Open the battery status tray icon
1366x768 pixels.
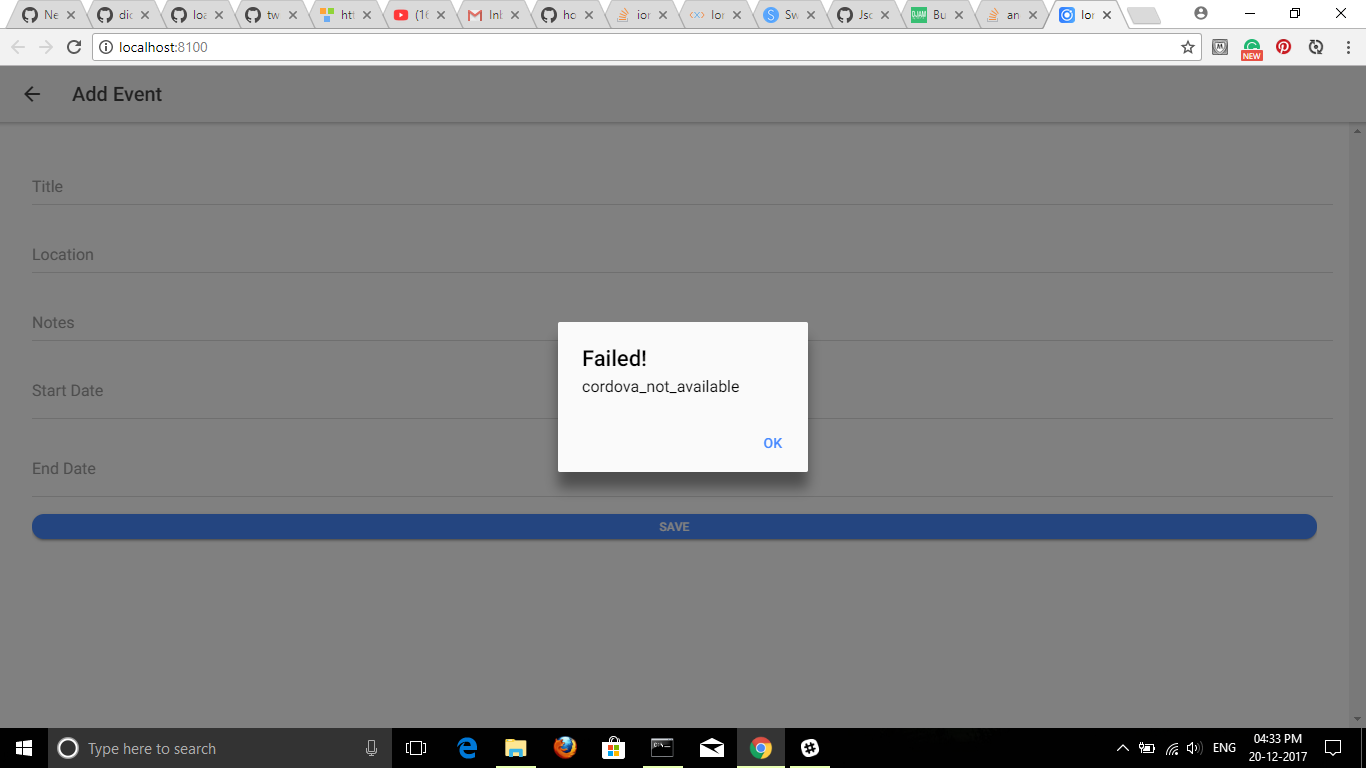[x=1147, y=748]
